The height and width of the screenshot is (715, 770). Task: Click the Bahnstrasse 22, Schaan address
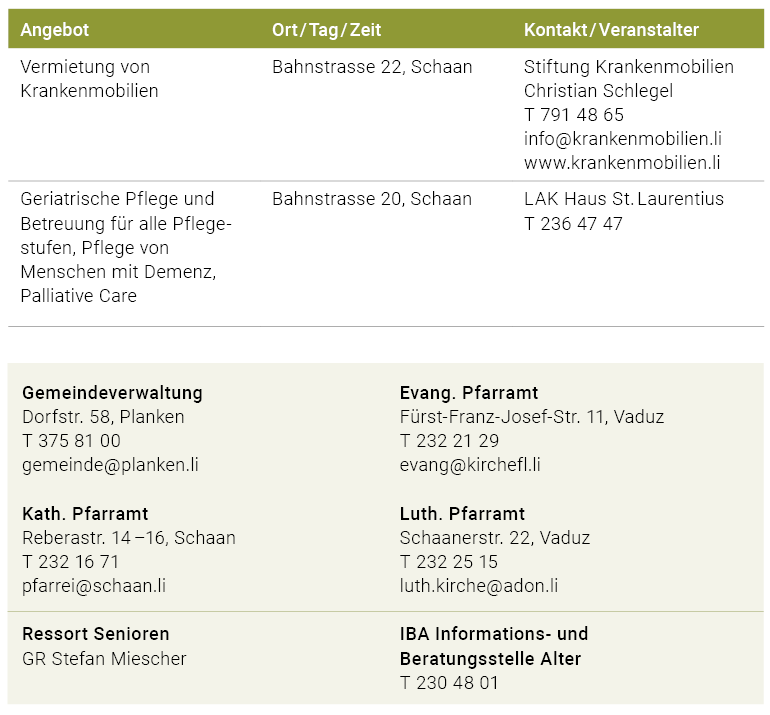click(372, 67)
